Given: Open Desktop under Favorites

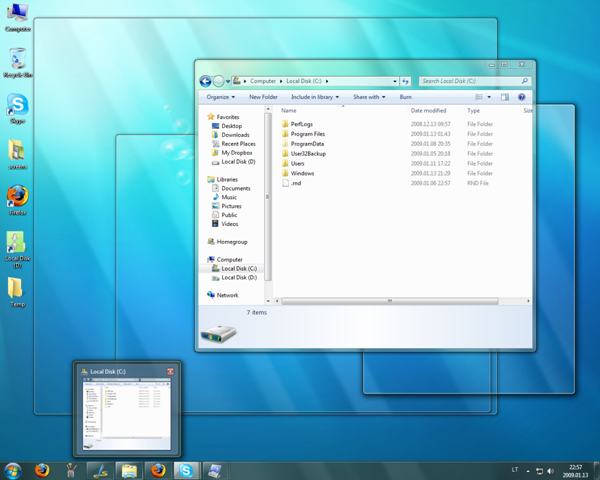Looking at the screenshot, I should [227, 126].
